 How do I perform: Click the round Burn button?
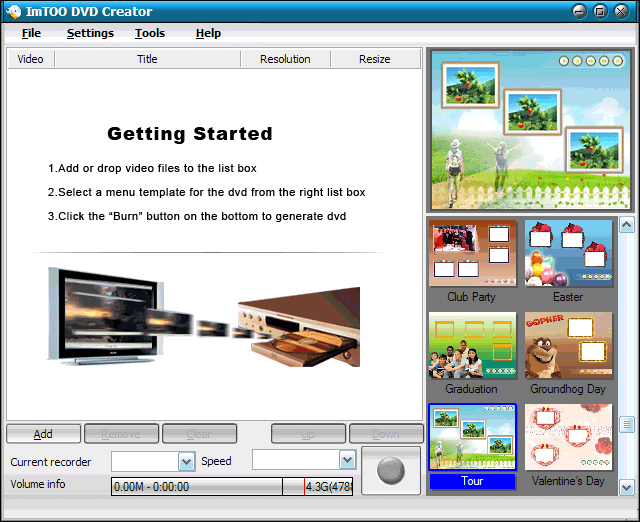(x=391, y=471)
